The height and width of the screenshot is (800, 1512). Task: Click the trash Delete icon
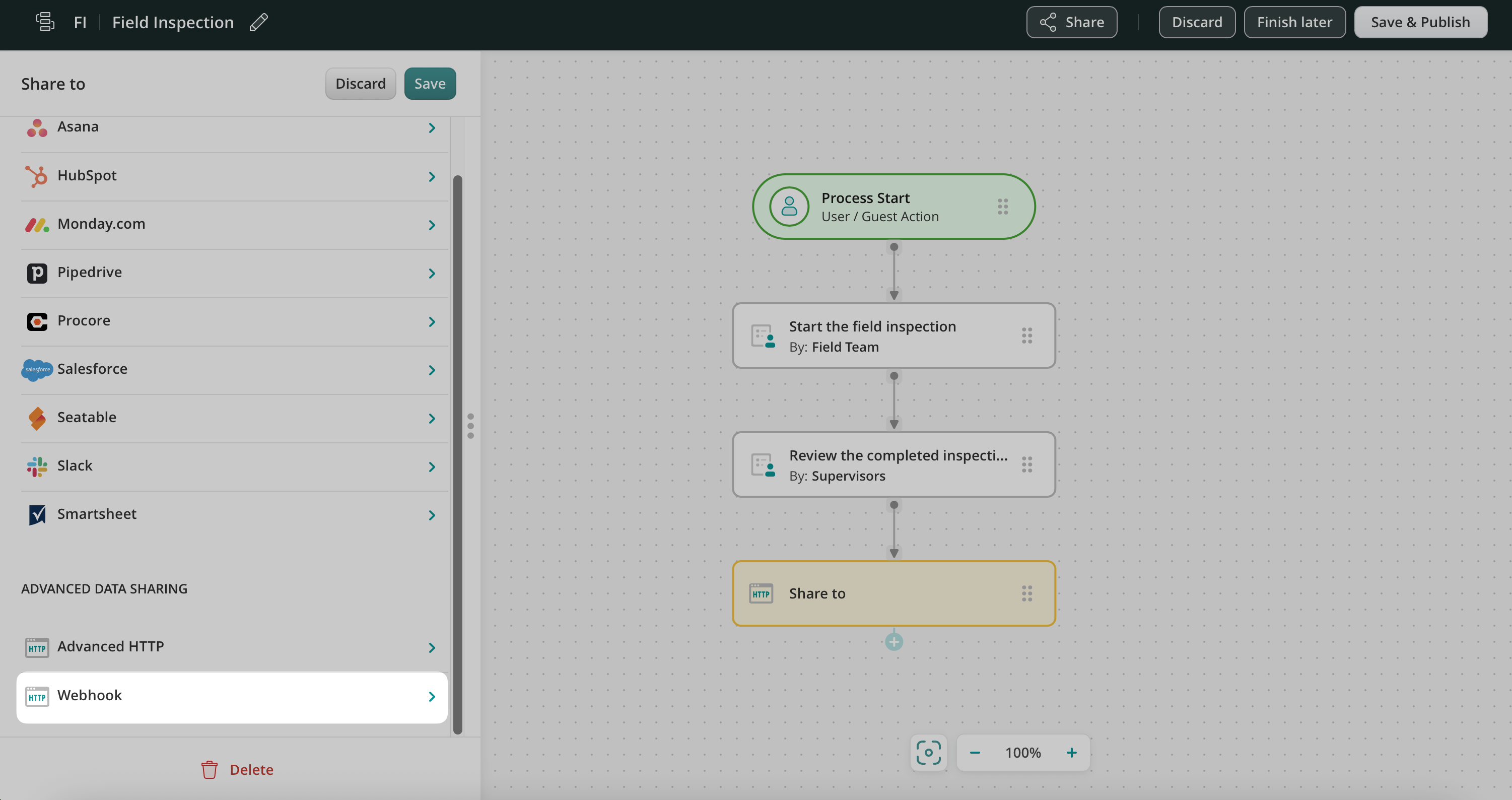[210, 769]
